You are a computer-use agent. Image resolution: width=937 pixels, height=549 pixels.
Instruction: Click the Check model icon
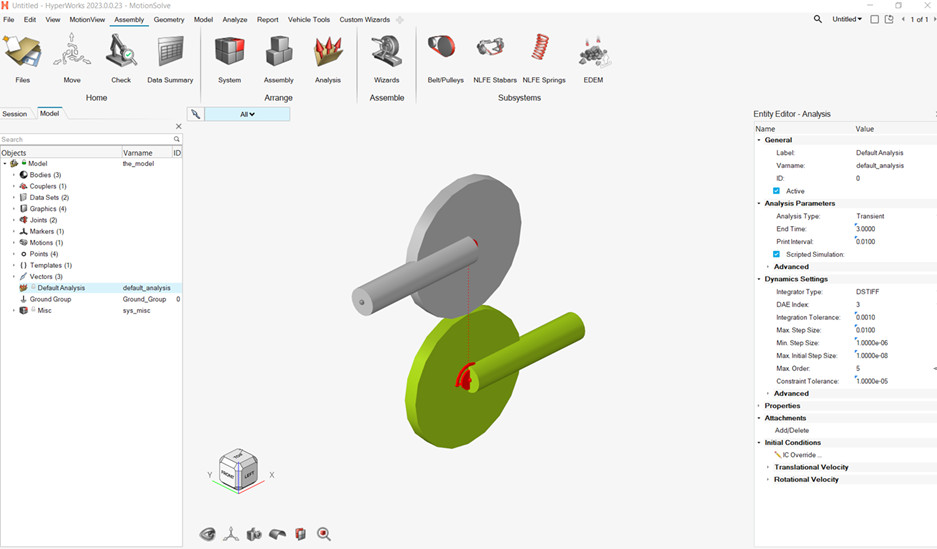[x=121, y=51]
